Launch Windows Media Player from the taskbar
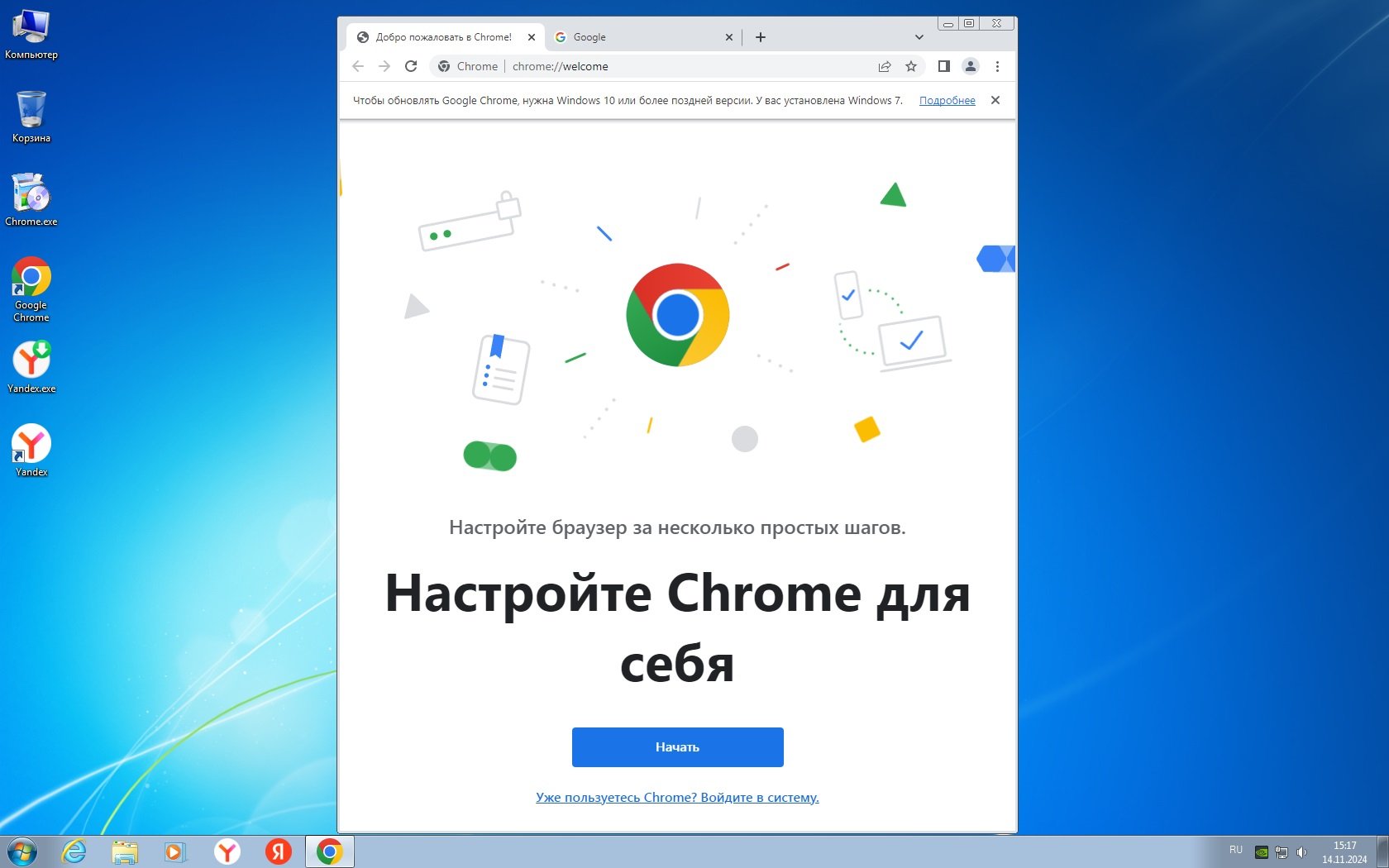This screenshot has width=1389, height=868. click(175, 851)
